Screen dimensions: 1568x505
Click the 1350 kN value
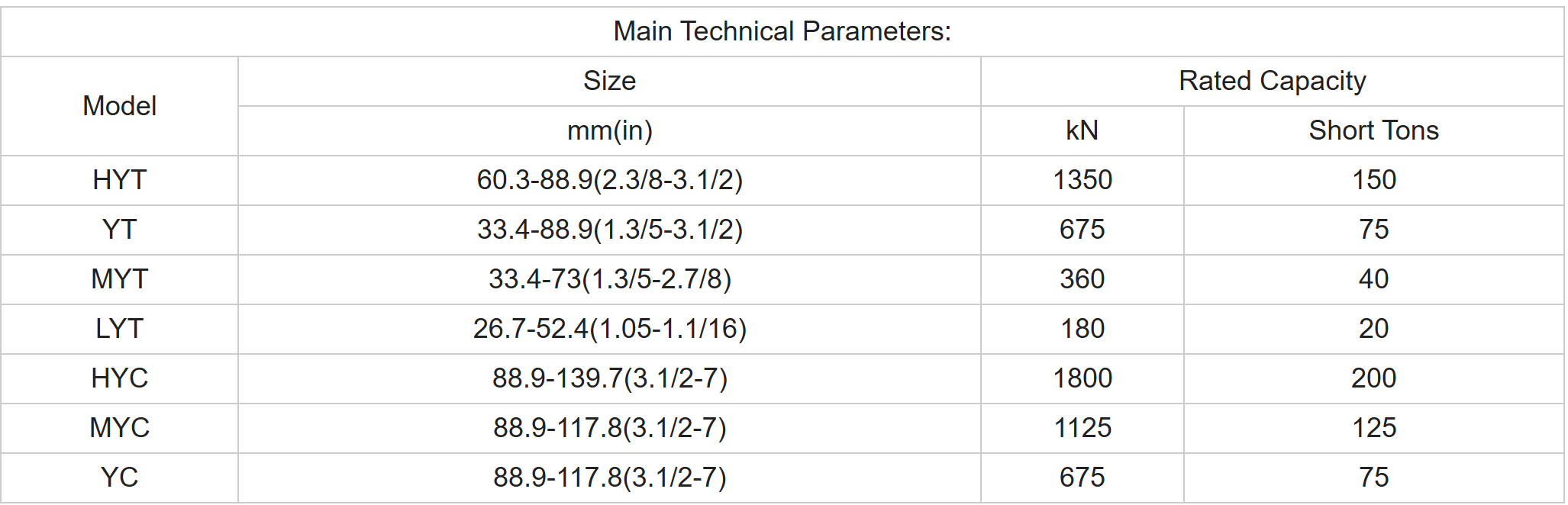point(1082,180)
